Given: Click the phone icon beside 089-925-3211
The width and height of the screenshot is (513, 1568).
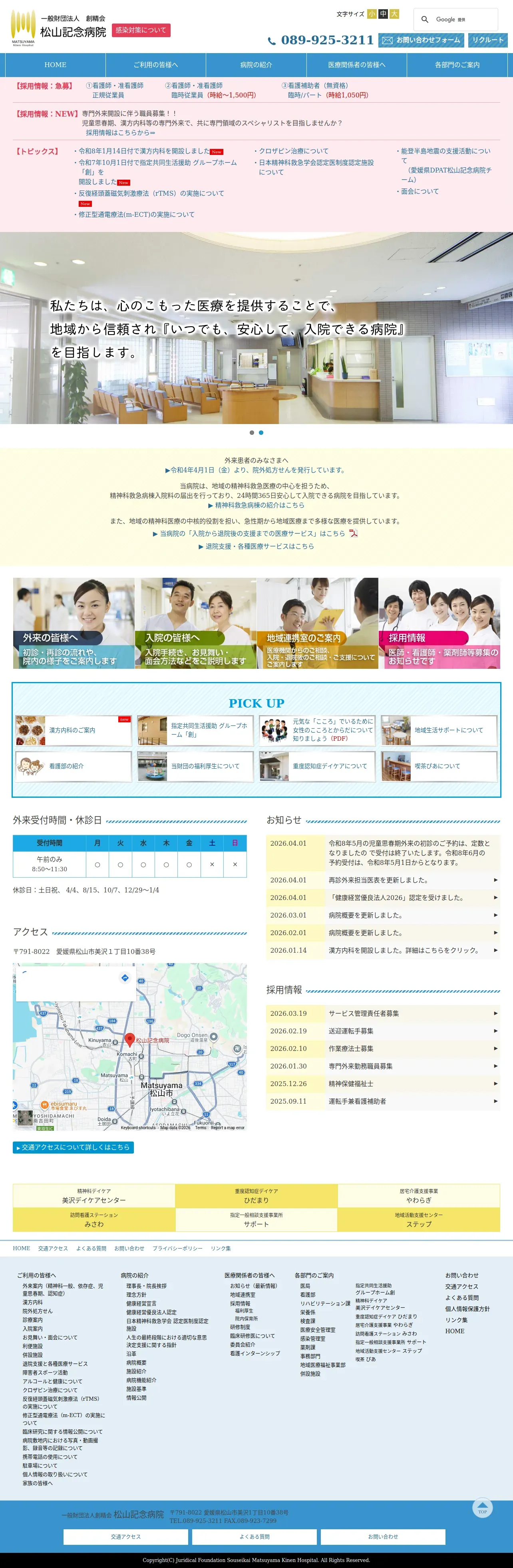Looking at the screenshot, I should point(272,41).
